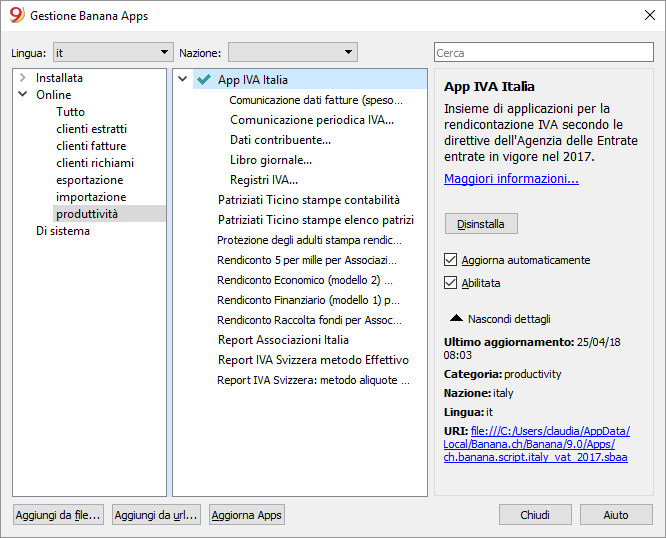
Task: Toggle Aggiorna automaticamente checkbox
Action: 450,259
